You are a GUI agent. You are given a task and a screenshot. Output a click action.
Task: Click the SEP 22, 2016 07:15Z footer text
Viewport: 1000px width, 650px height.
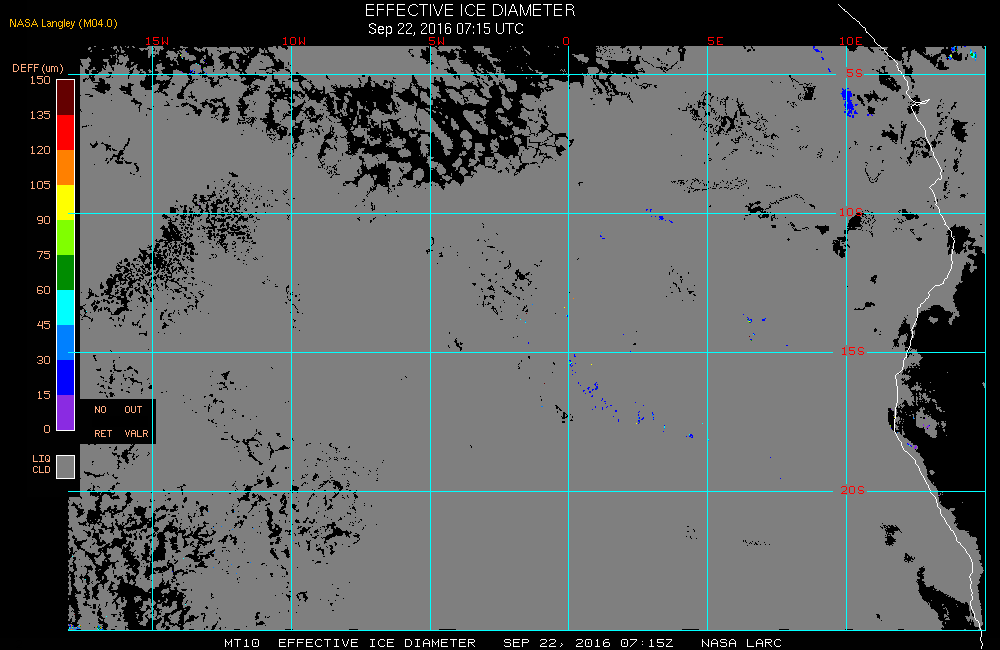[588, 643]
